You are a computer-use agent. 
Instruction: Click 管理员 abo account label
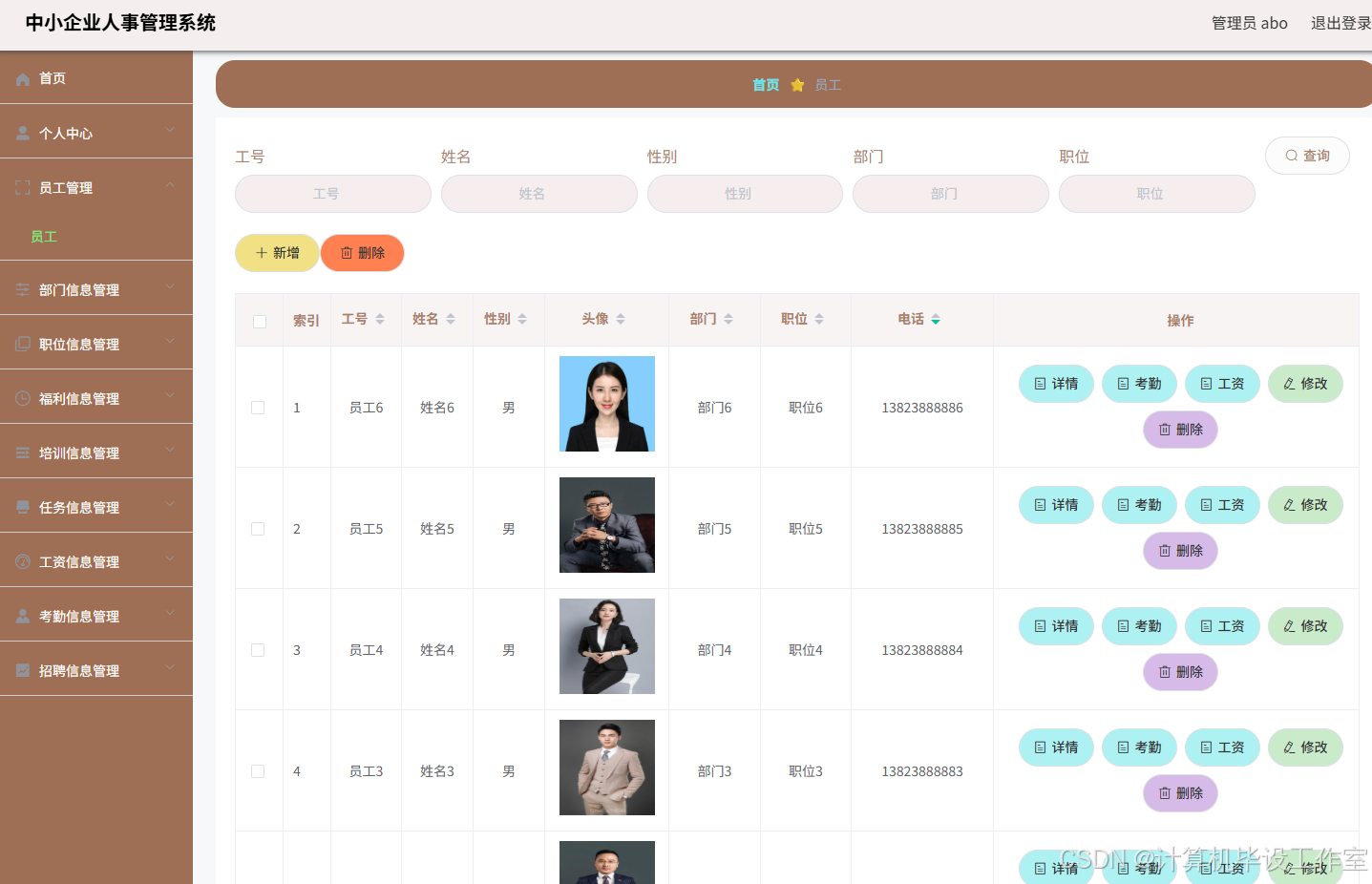pos(1249,23)
